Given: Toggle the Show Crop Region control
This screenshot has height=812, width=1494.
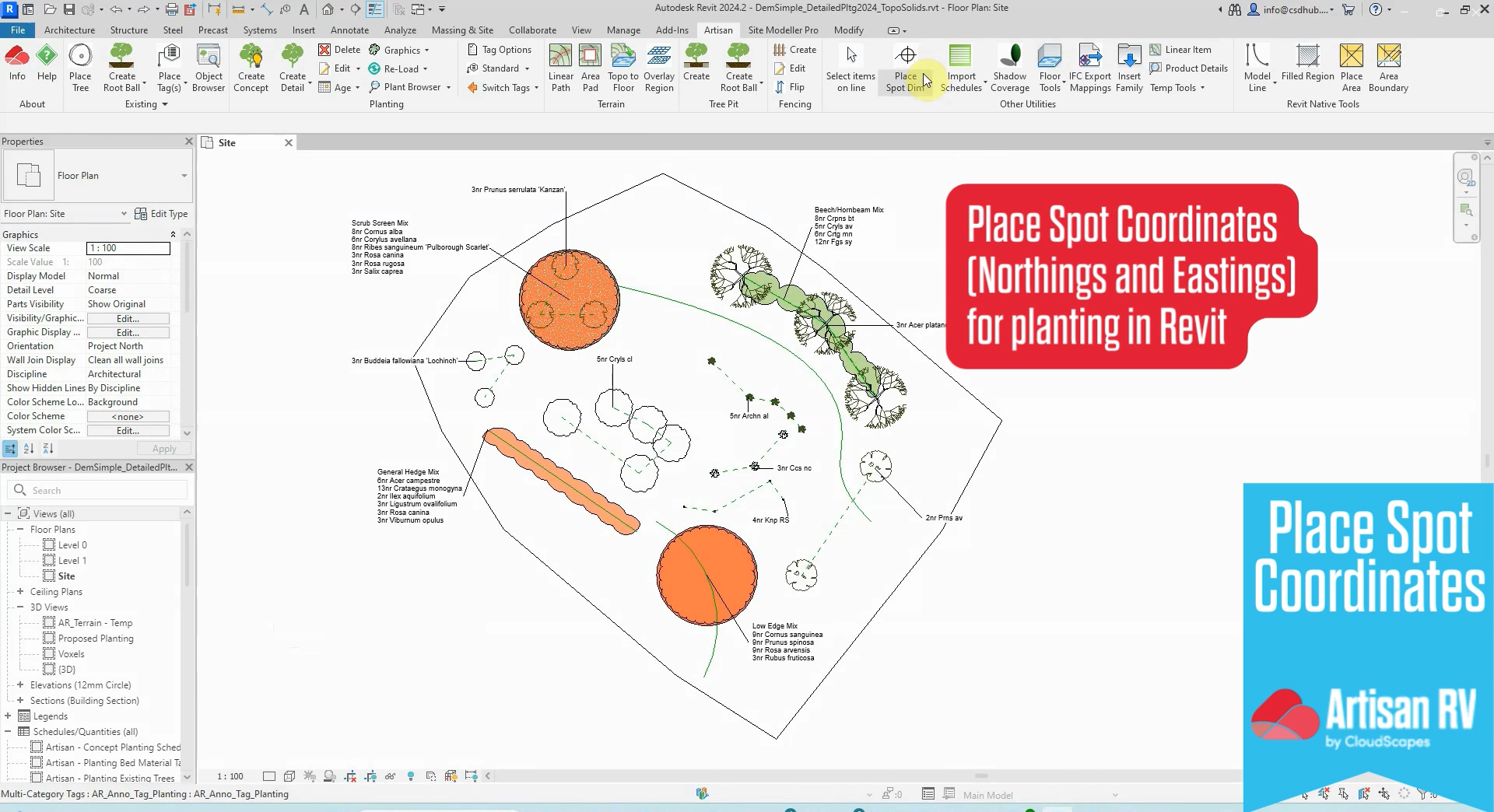Looking at the screenshot, I should pos(371,776).
